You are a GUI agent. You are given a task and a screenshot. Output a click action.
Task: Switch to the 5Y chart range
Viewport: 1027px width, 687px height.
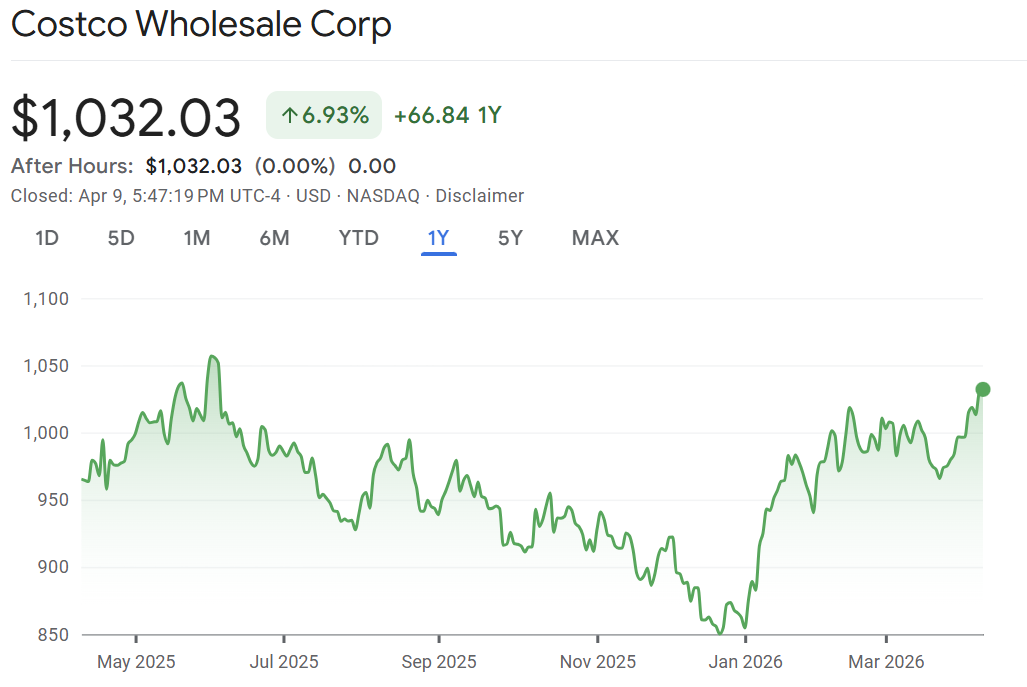(x=510, y=238)
